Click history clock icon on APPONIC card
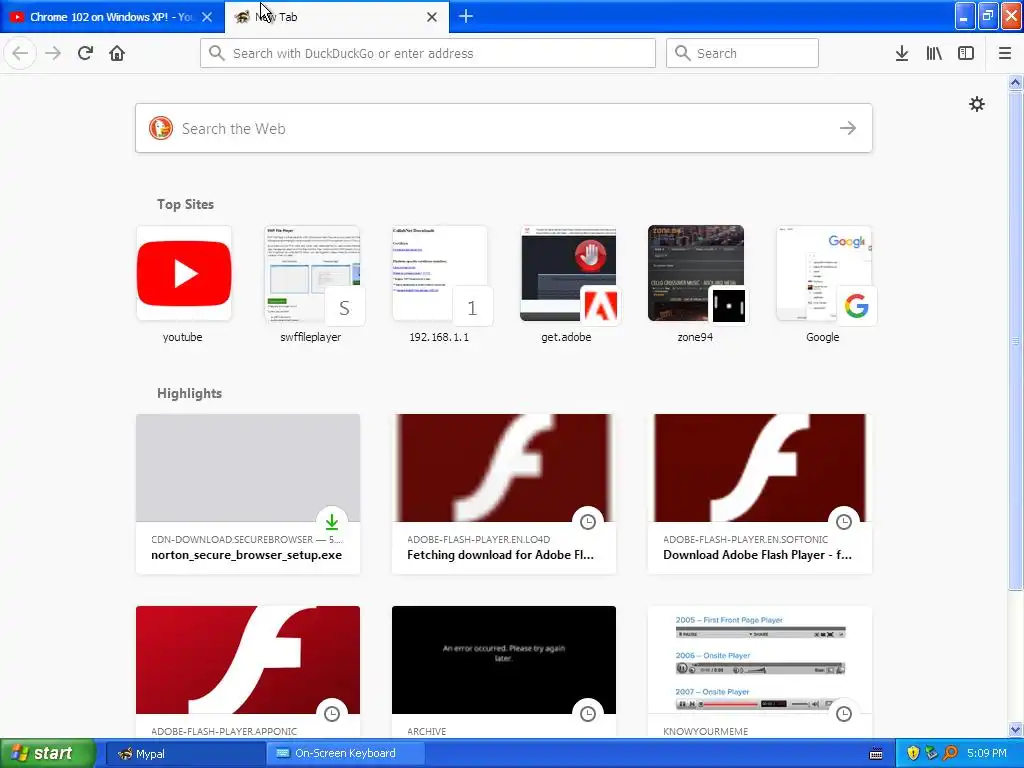 pos(332,713)
